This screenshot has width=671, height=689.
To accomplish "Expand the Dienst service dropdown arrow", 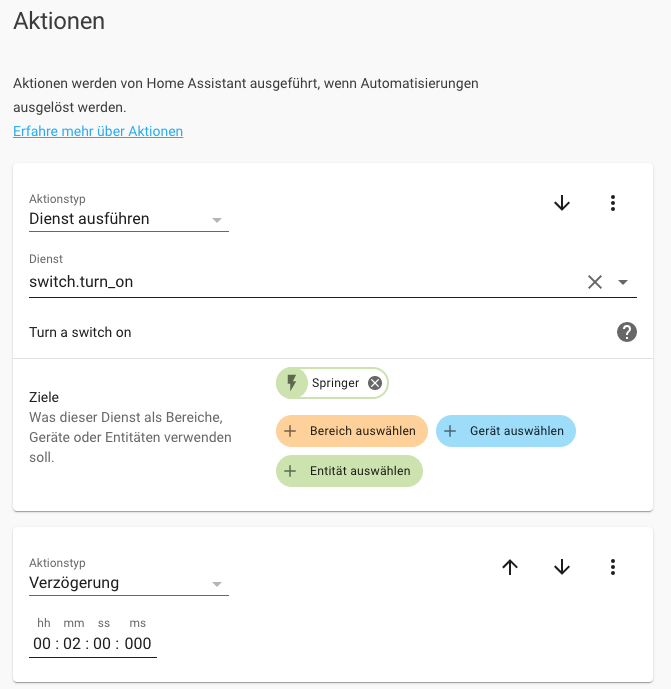I will (x=624, y=282).
